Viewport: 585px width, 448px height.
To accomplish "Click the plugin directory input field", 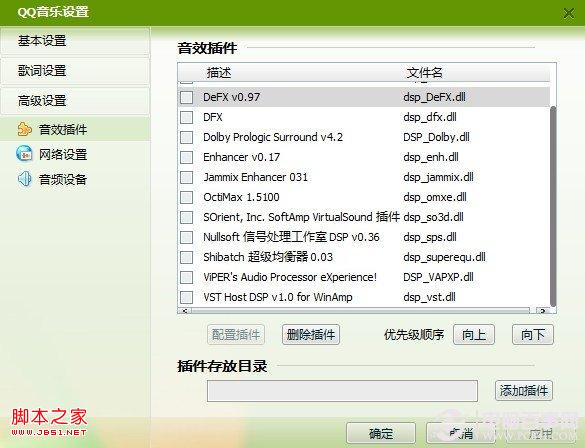I will tap(342, 391).
